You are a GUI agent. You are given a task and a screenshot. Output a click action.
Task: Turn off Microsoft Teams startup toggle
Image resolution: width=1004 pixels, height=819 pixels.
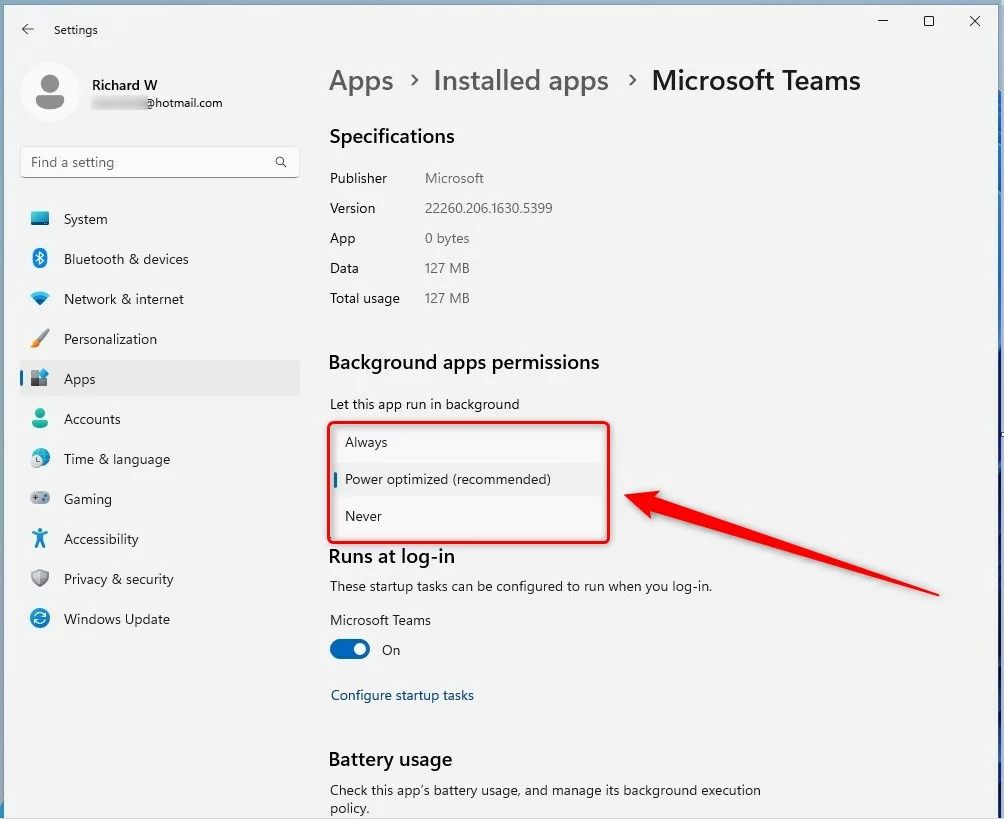point(350,650)
